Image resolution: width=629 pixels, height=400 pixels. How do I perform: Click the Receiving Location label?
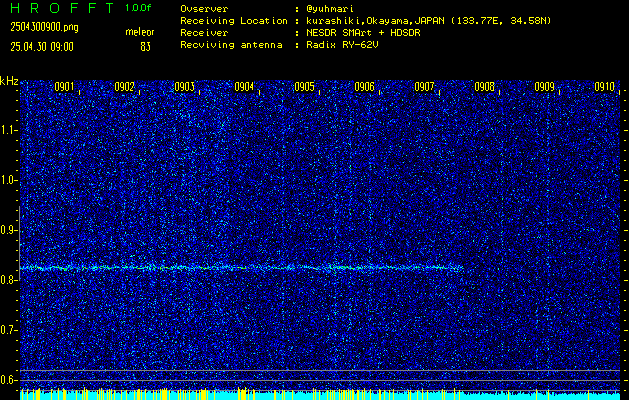234,21
